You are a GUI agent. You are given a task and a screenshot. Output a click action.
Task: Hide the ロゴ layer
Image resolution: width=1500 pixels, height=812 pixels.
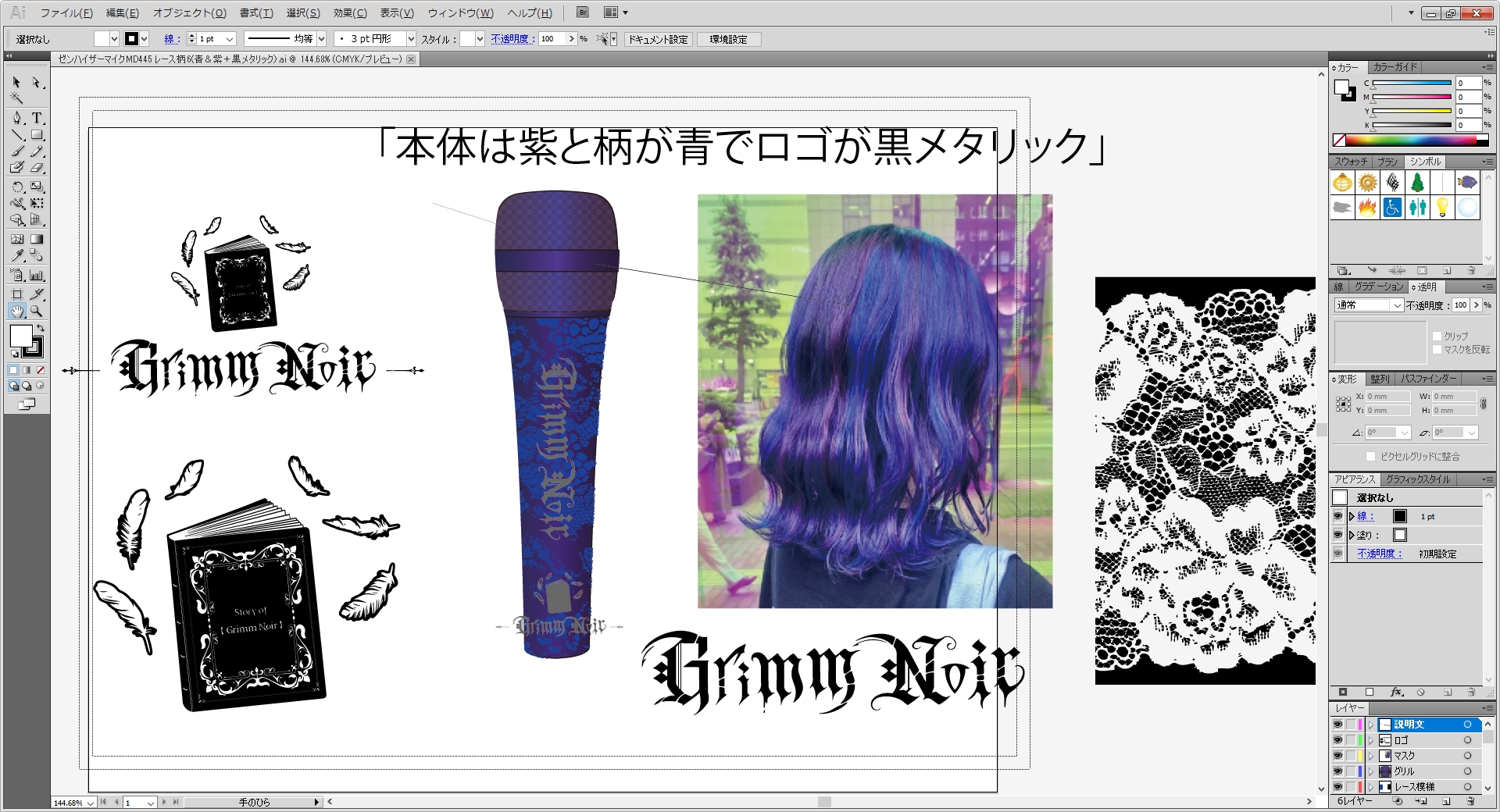[1337, 740]
